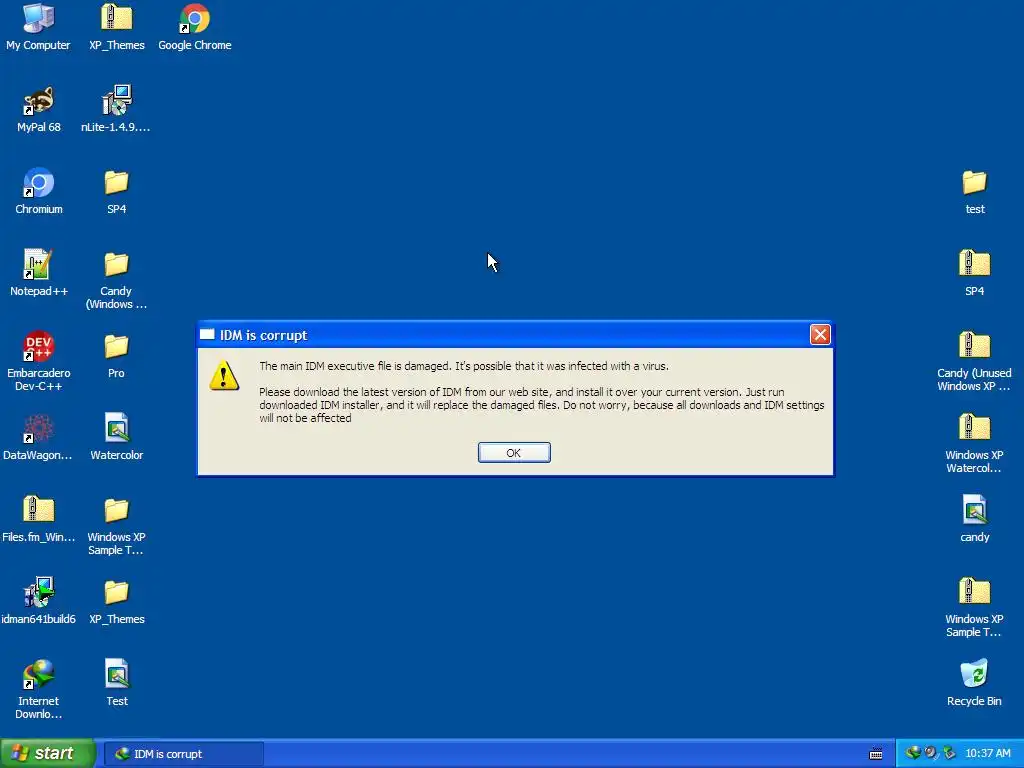Click the 10:37 AM clock
This screenshot has width=1024, height=768.
point(987,754)
